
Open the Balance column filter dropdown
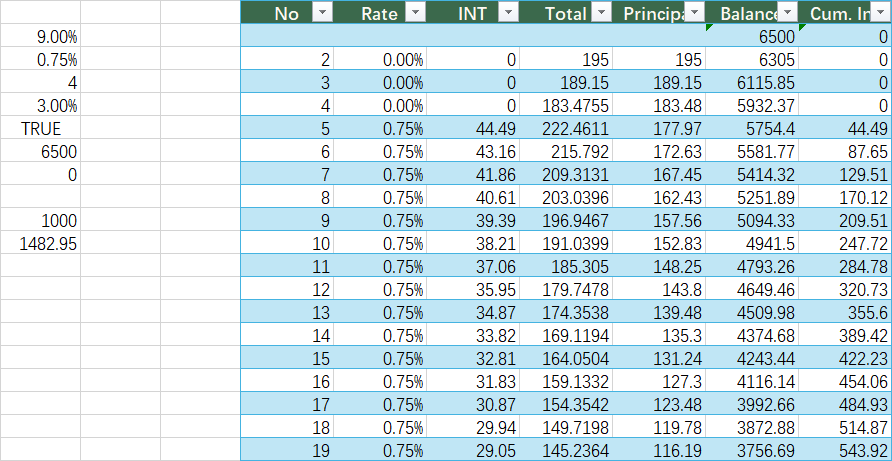pos(787,12)
